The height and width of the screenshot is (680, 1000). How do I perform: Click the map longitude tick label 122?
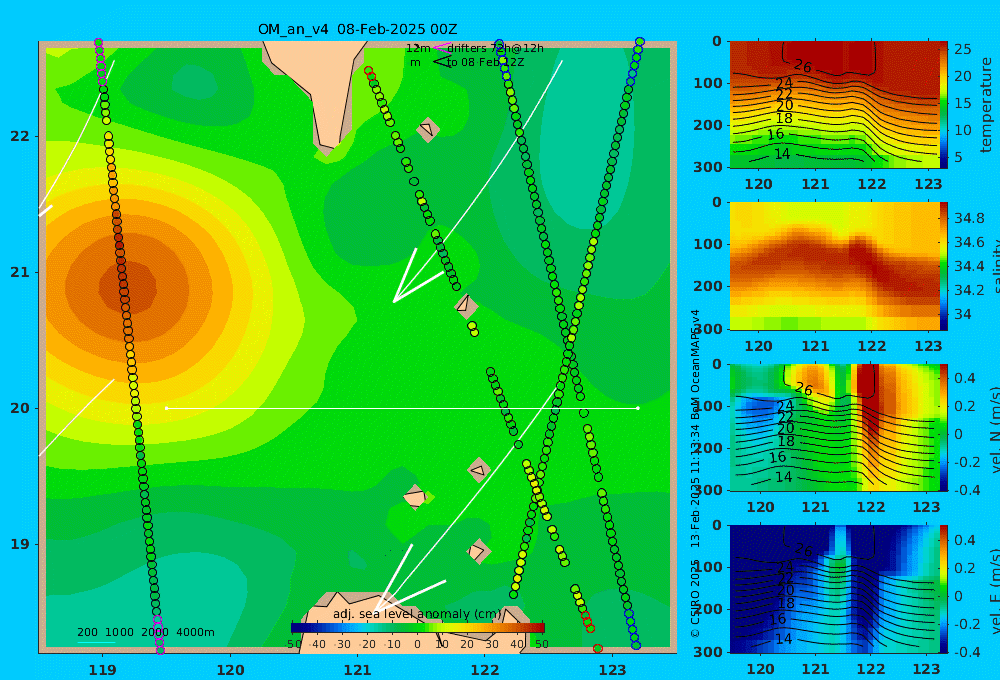[x=485, y=670]
